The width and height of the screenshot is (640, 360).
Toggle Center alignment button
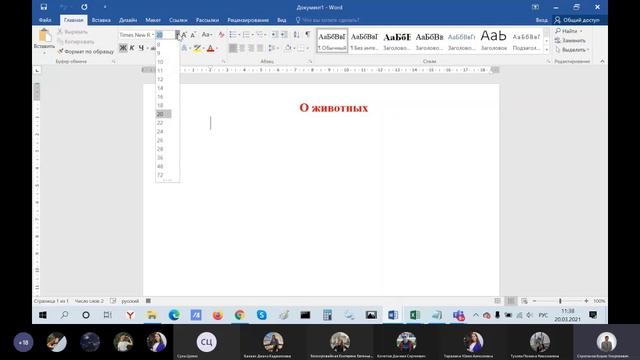[242, 48]
